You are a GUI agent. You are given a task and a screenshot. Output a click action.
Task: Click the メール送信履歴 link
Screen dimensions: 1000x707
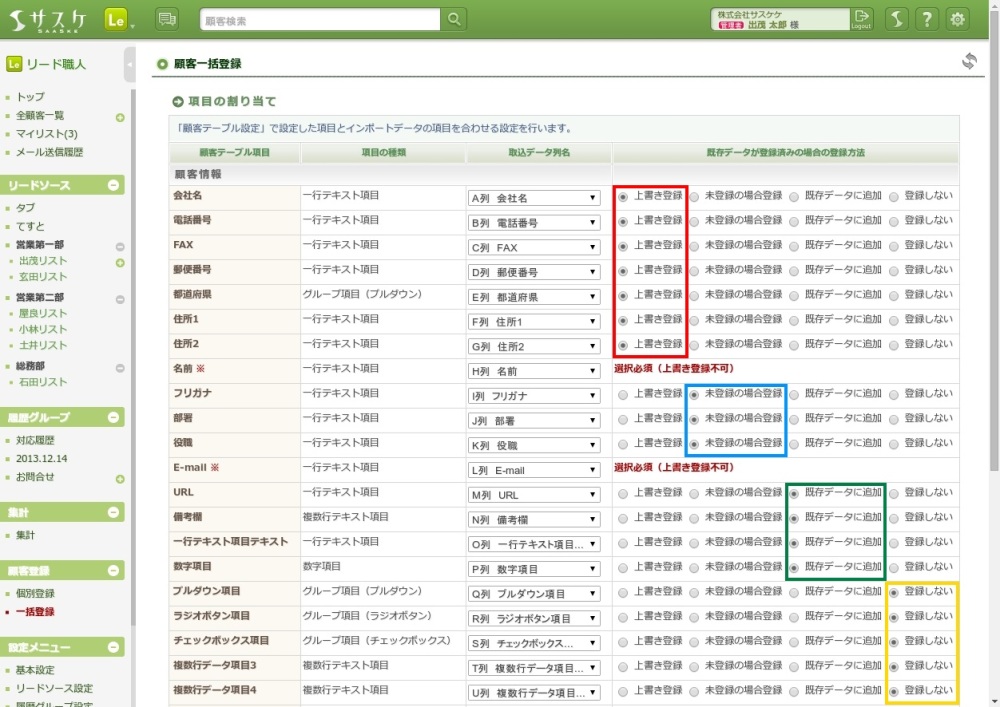49,152
